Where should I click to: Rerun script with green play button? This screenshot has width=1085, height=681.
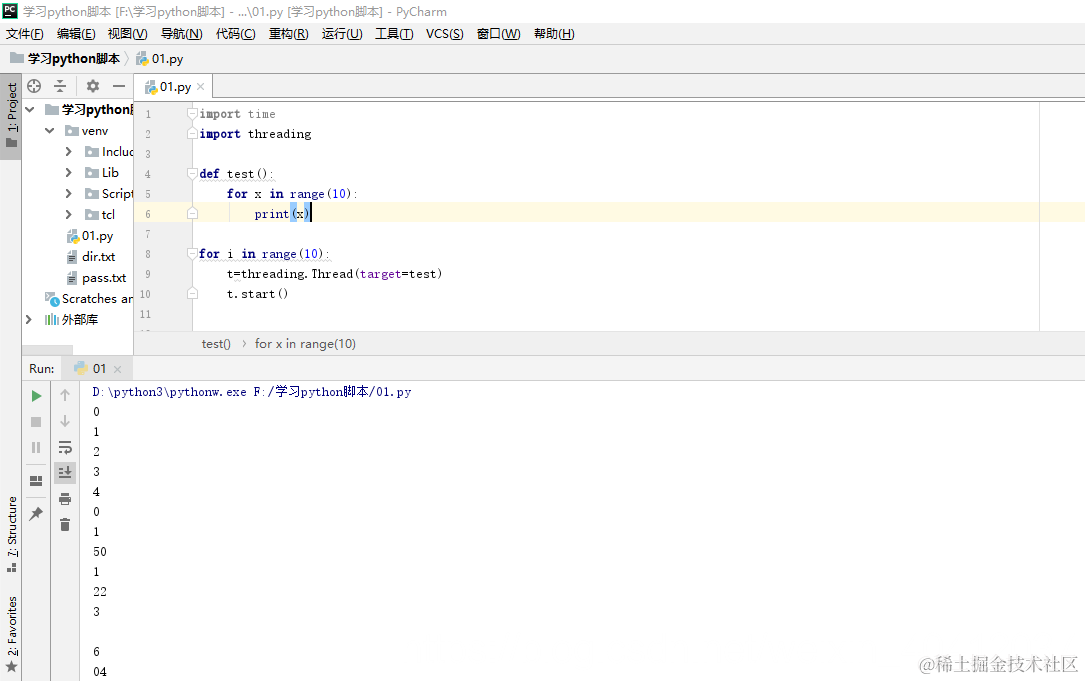pyautogui.click(x=36, y=396)
